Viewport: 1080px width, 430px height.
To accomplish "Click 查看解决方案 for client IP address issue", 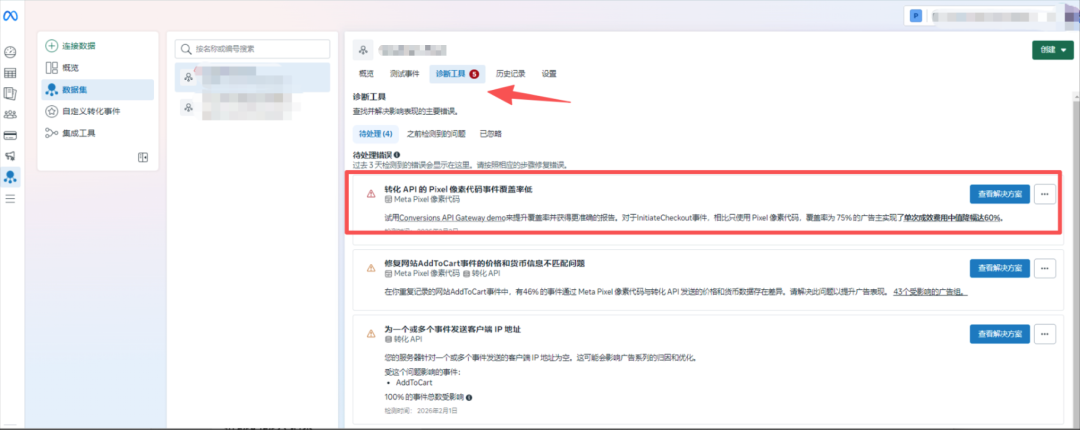I will [x=999, y=333].
